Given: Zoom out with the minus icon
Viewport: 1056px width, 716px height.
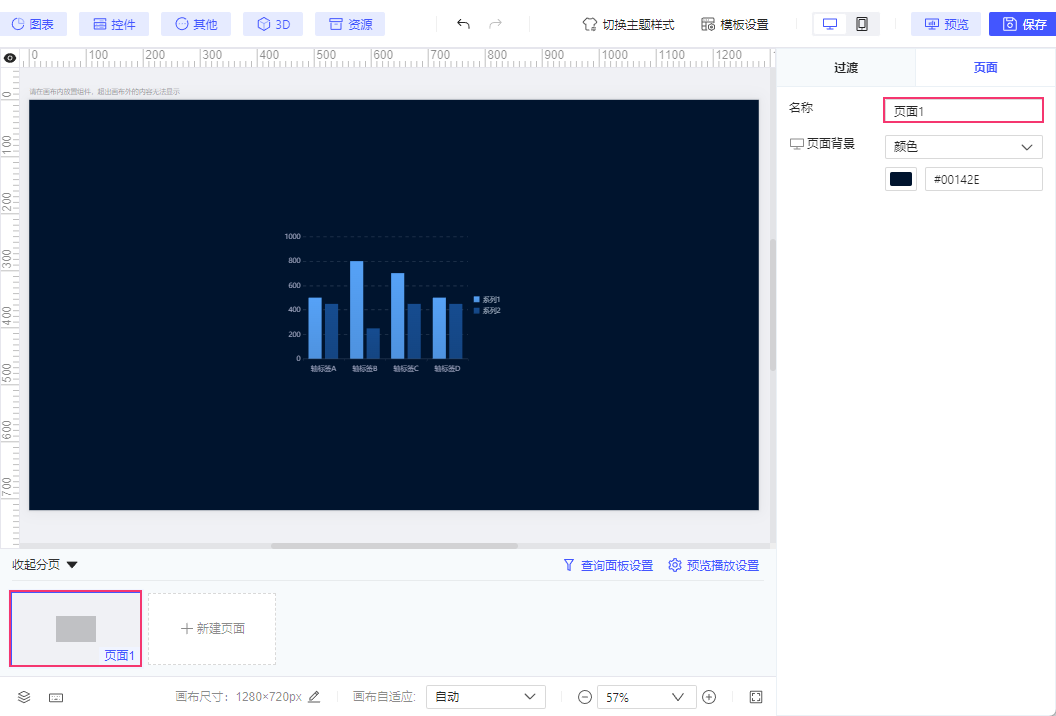Looking at the screenshot, I should [585, 697].
